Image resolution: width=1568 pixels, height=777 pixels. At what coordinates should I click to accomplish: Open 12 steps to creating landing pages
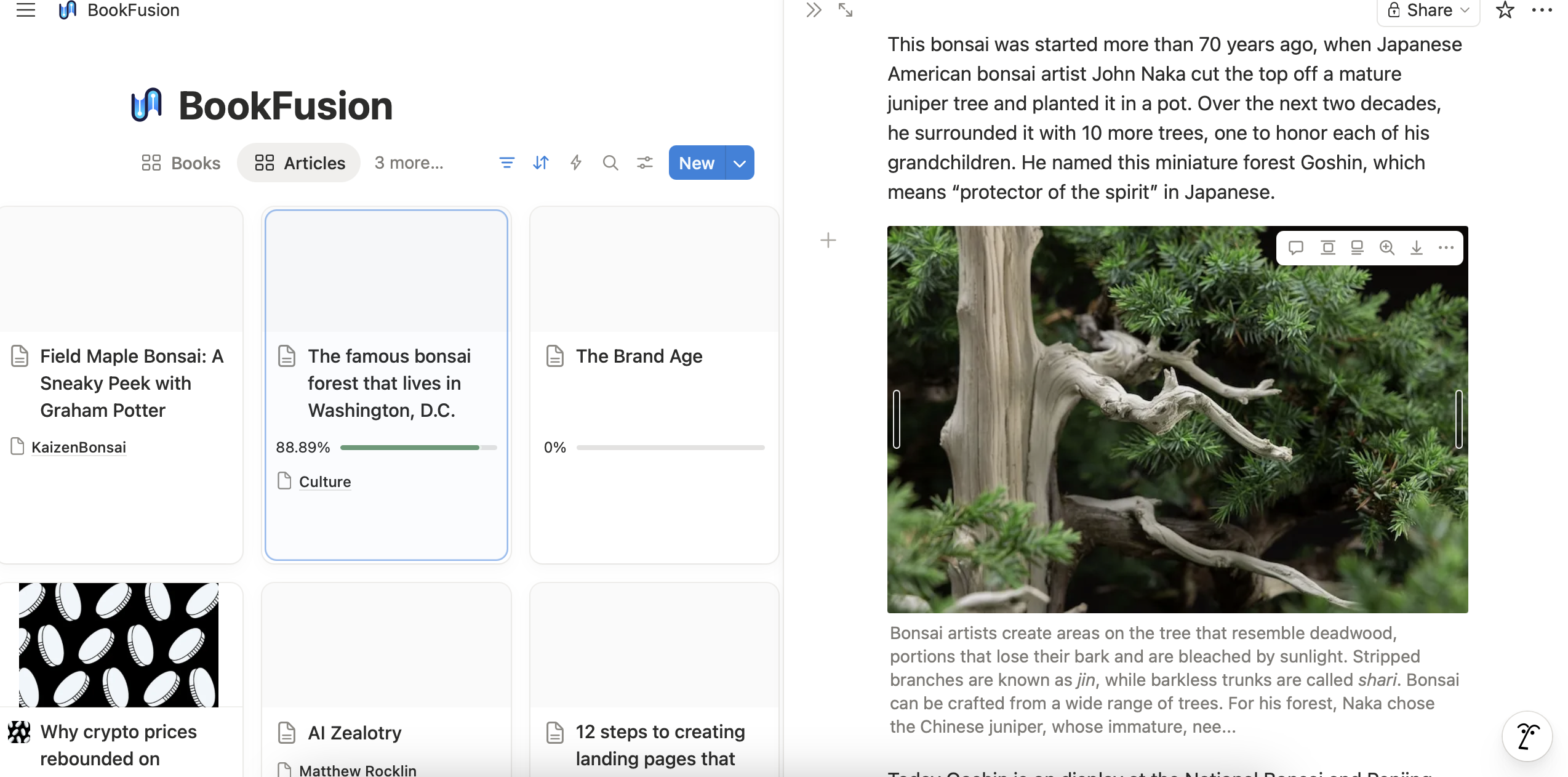[x=660, y=745]
